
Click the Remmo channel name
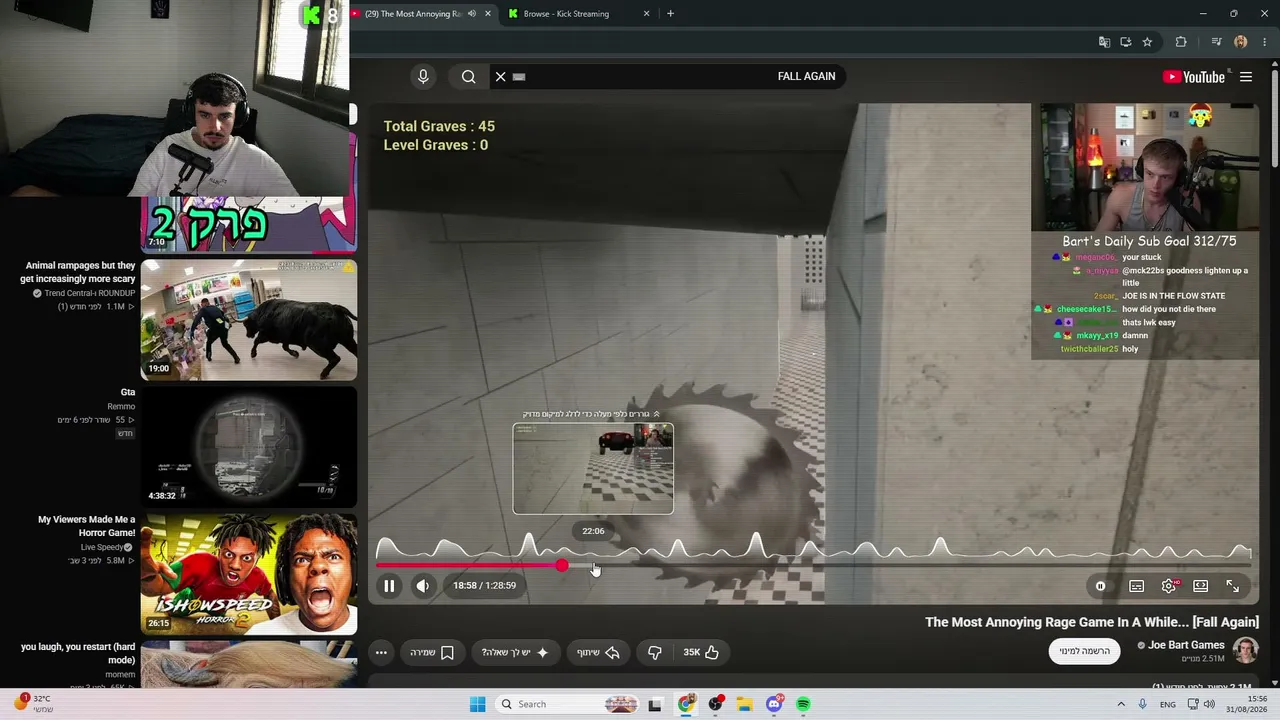(x=121, y=406)
